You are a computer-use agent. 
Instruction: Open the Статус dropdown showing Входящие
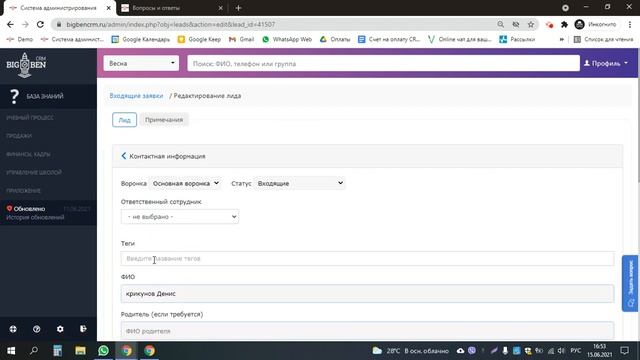tap(300, 183)
